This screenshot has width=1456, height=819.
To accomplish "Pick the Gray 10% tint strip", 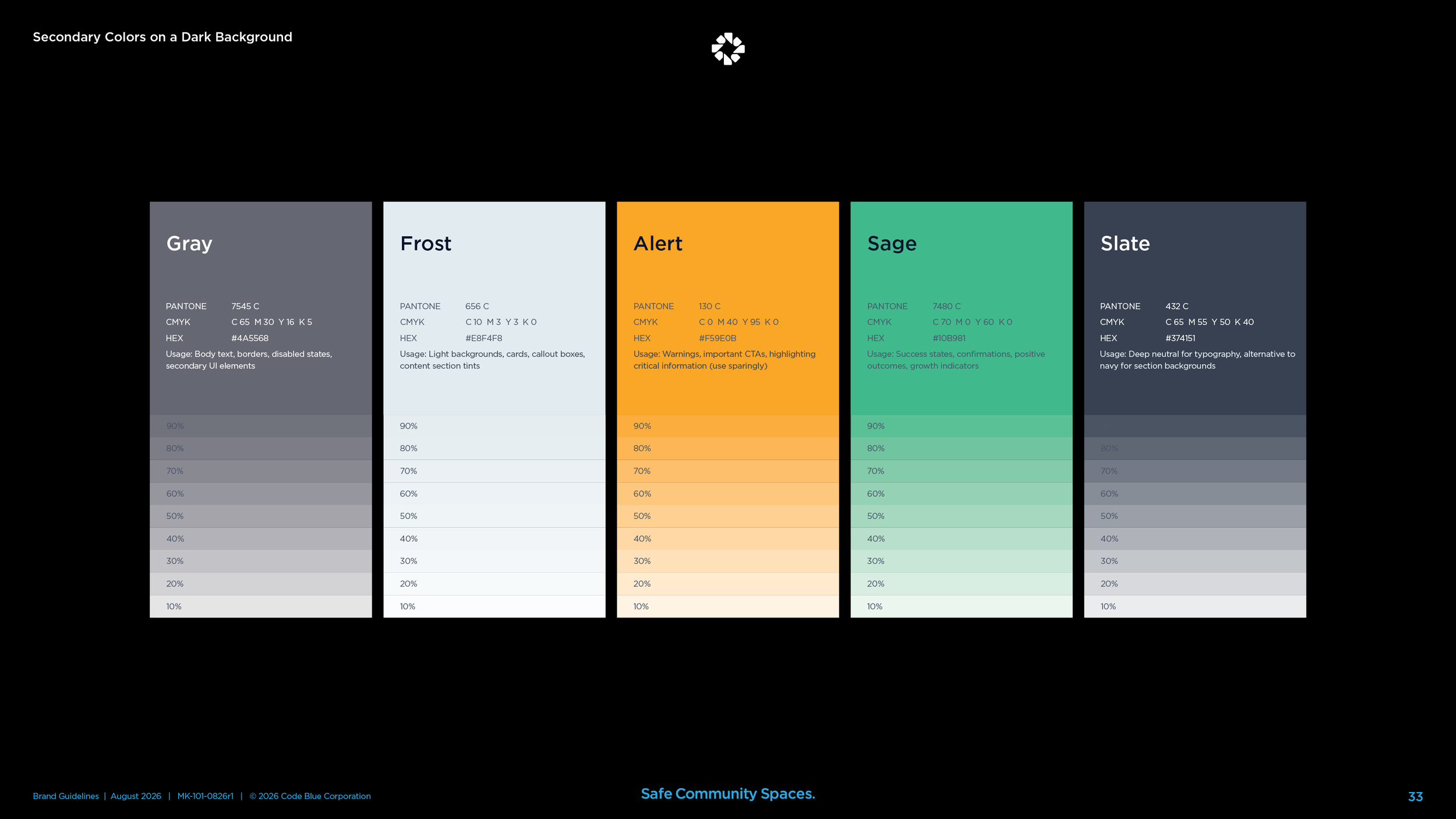I will [x=260, y=606].
